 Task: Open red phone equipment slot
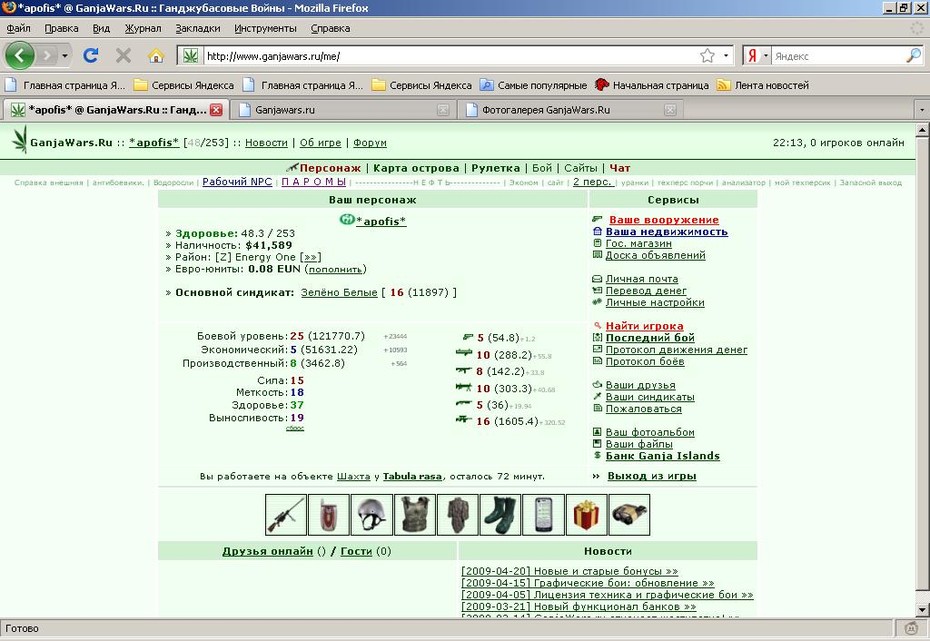329,515
